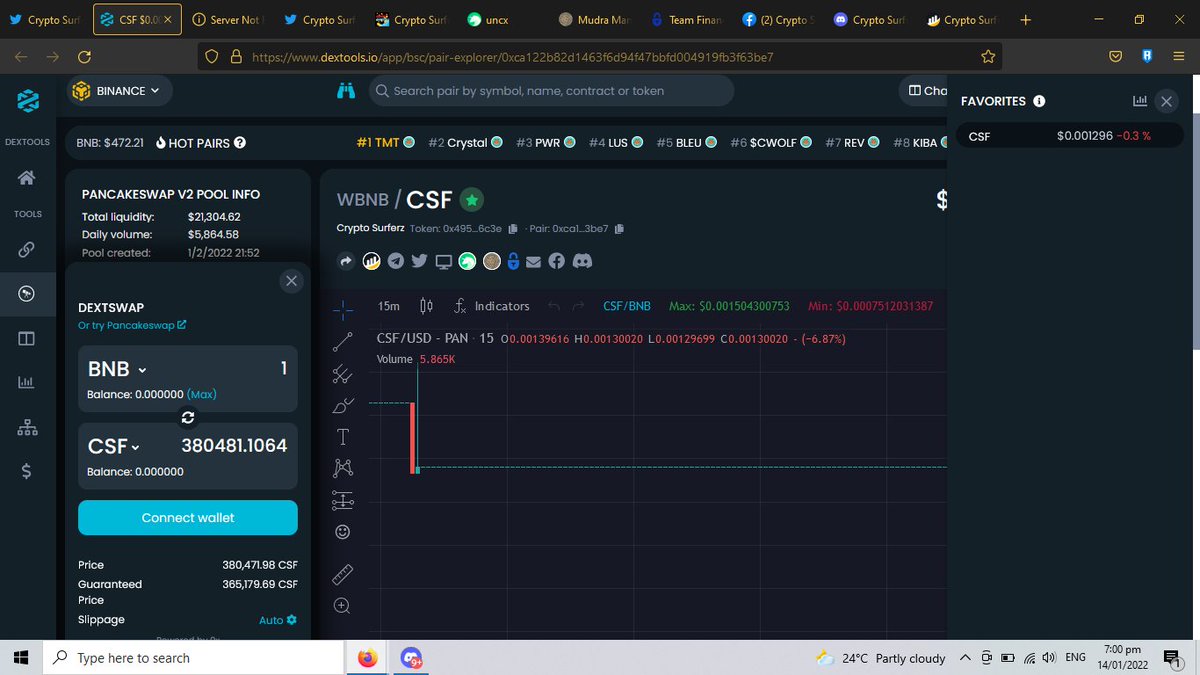The image size is (1200, 675).
Task: Open CSF in the Favorites list
Action: 1069,136
